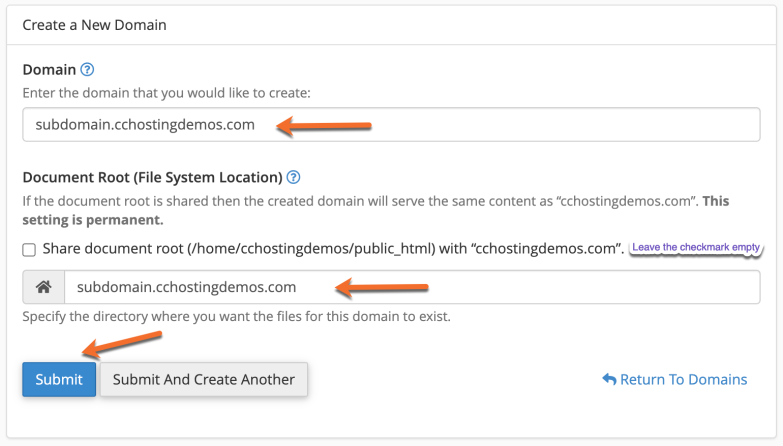The image size is (783, 446).
Task: Click orange arrow pointing at the domain field
Action: click(x=324, y=126)
